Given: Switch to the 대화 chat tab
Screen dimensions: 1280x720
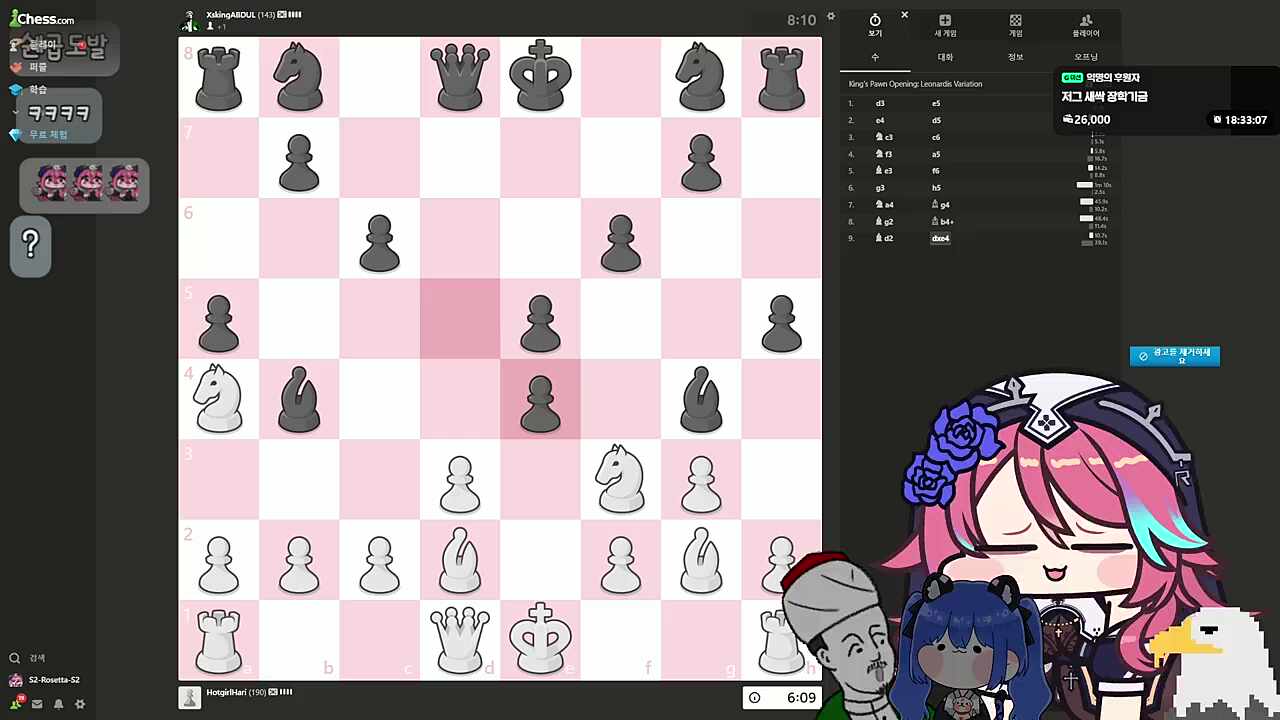Looking at the screenshot, I should click(x=945, y=57).
